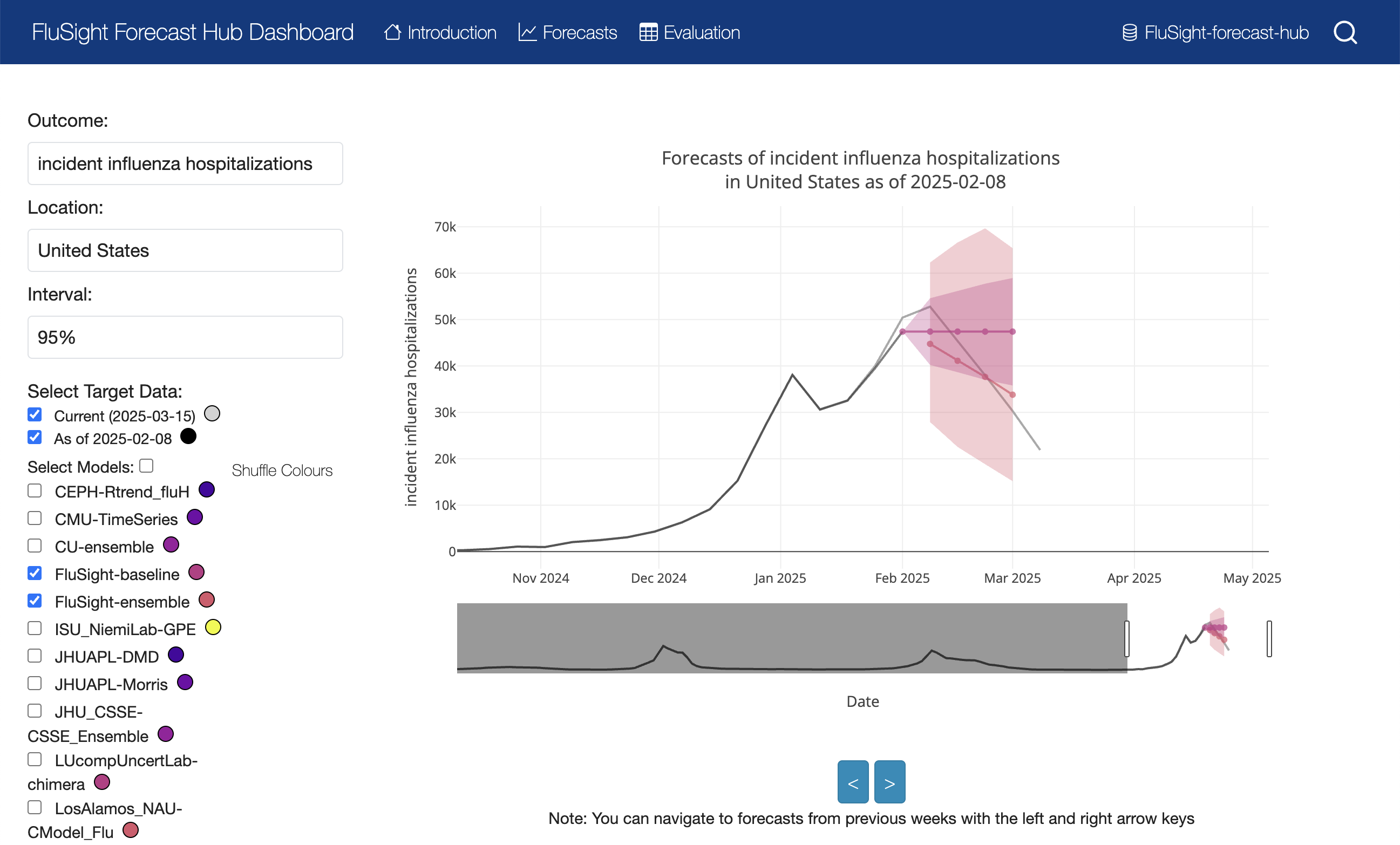
Task: Click the Mar 2025 x-axis label
Action: click(1012, 578)
